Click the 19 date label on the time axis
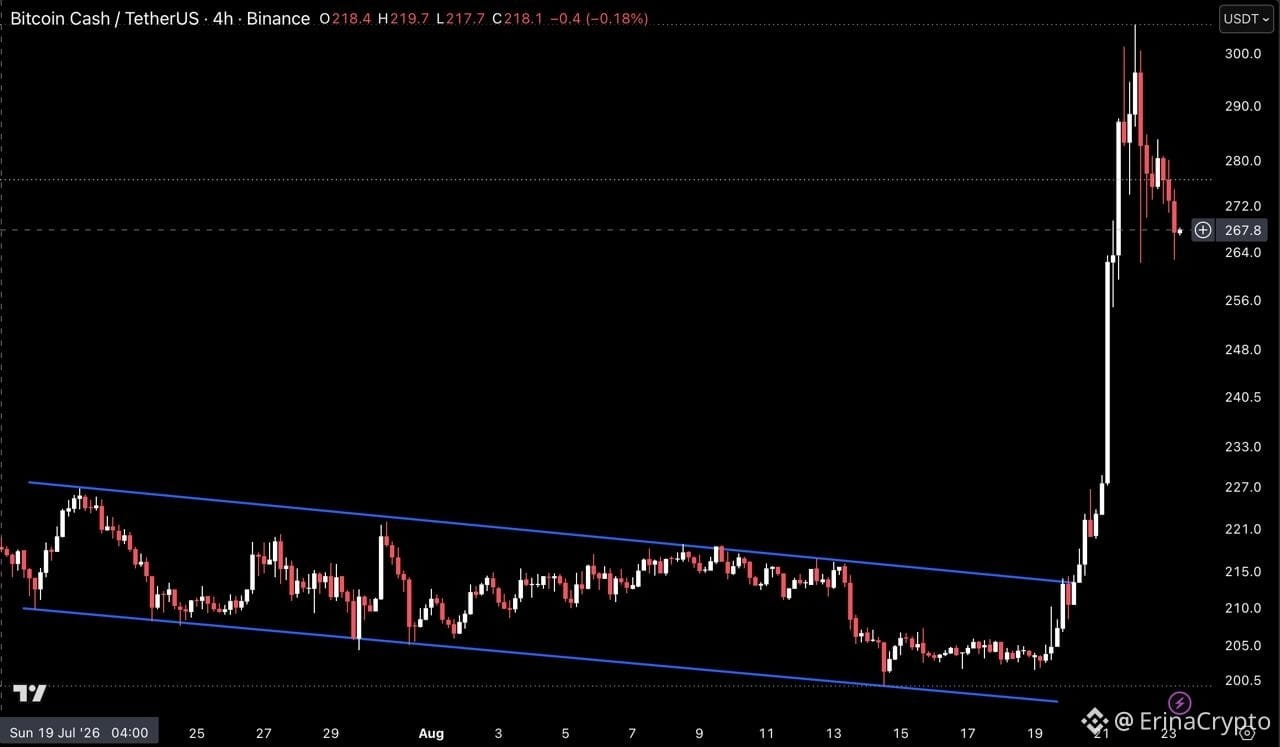Screen dimensions: 1280x747 tap(1034, 733)
